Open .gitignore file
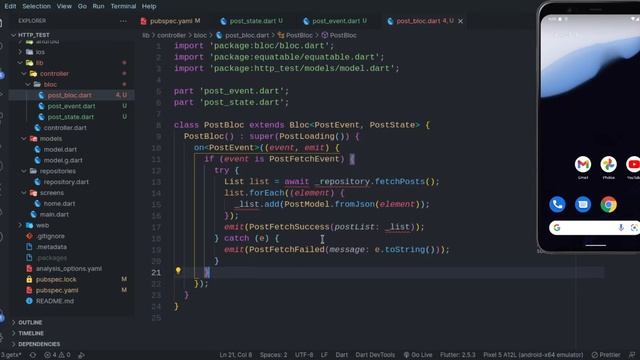The image size is (640, 360). (x=50, y=236)
